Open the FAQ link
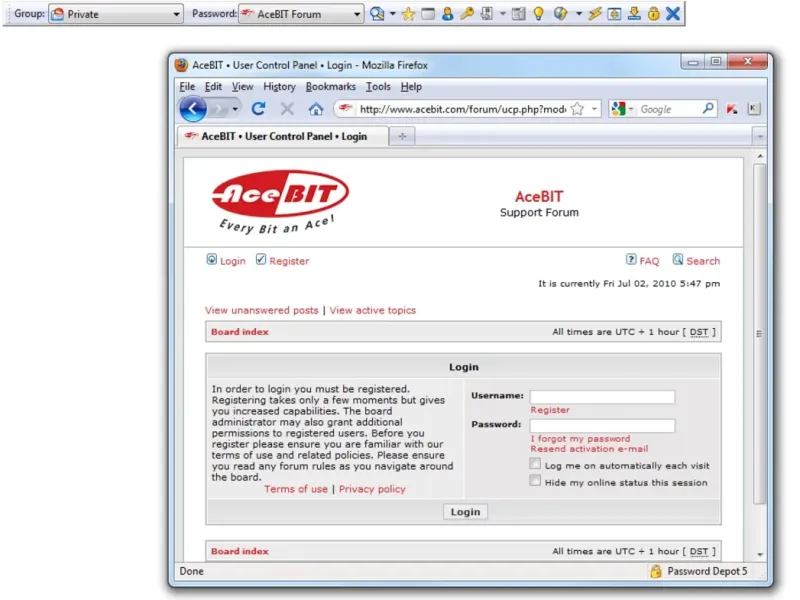Screen dimensions: 800x600 (649, 261)
